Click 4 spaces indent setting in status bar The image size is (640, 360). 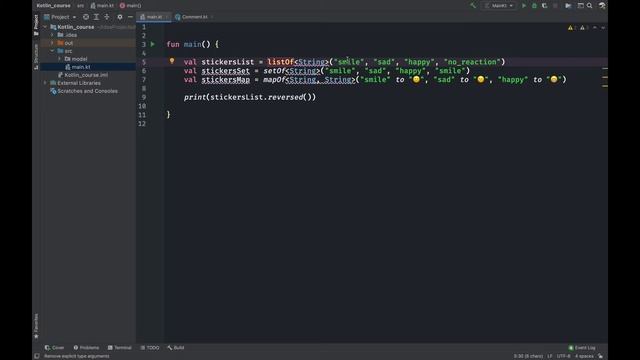584,356
